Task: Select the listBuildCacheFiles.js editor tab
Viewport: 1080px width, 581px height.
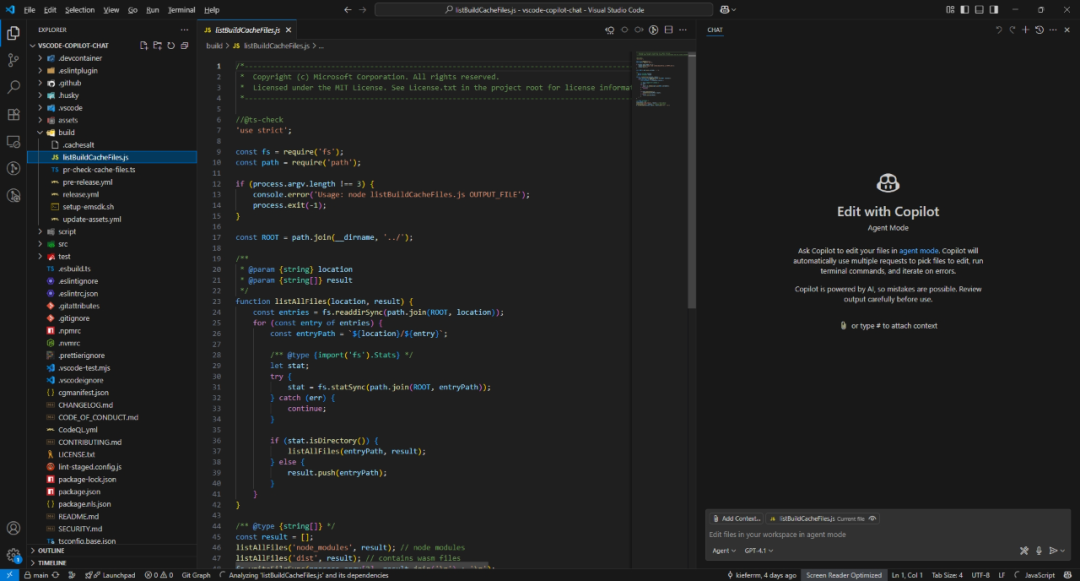Action: pyautogui.click(x=247, y=30)
